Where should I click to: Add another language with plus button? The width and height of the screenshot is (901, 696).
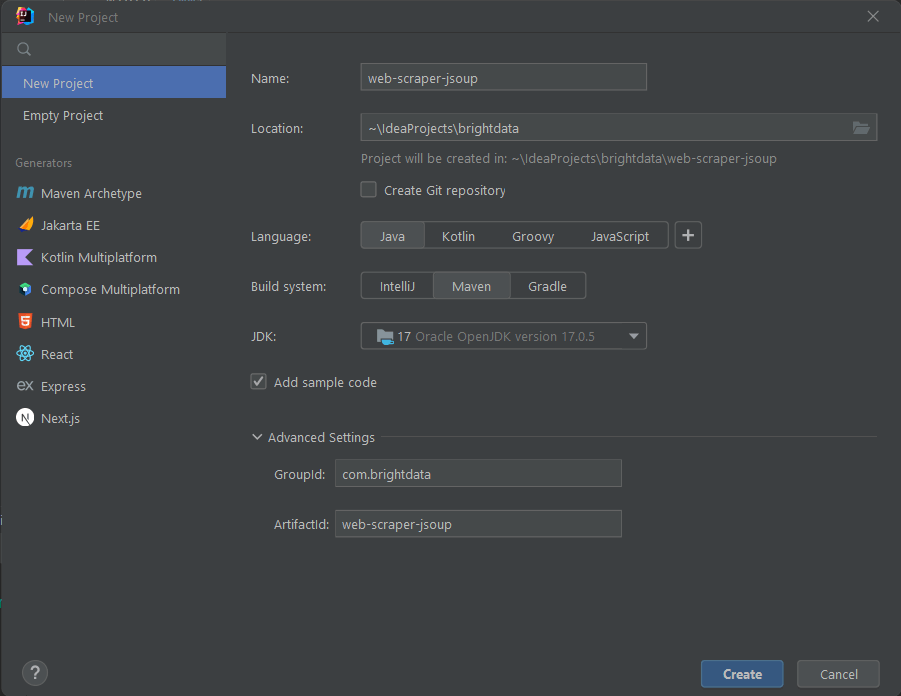(688, 236)
